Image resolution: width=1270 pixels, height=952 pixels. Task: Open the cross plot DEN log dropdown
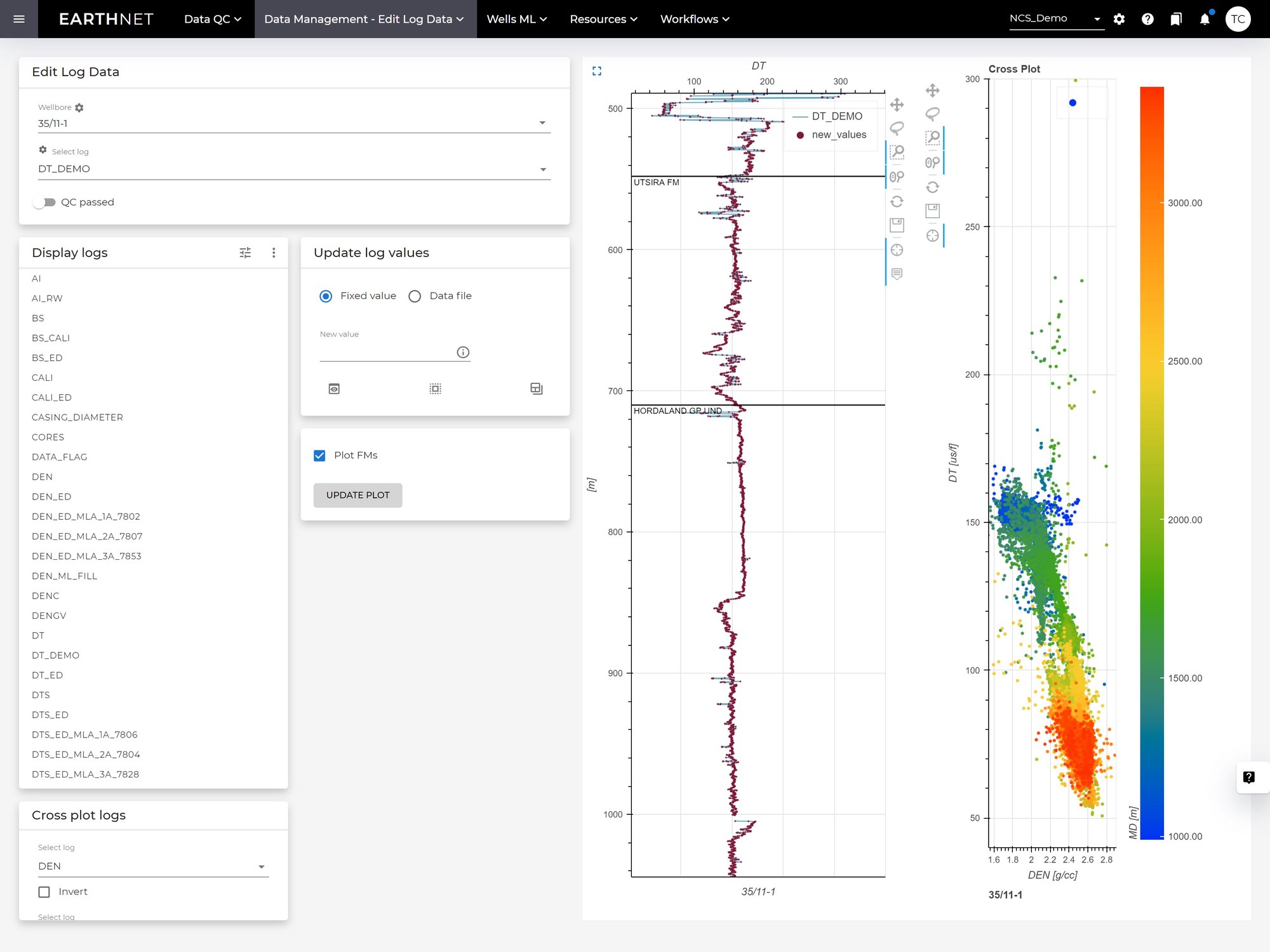pyautogui.click(x=152, y=866)
